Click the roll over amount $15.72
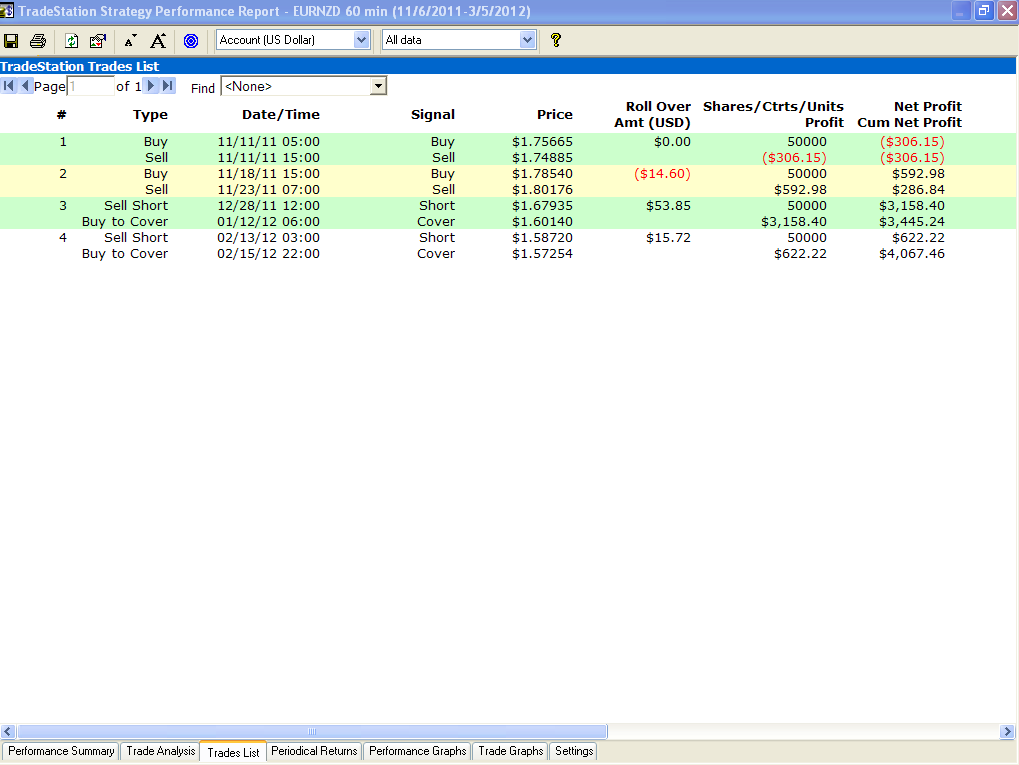The image size is (1019, 765). (x=668, y=237)
